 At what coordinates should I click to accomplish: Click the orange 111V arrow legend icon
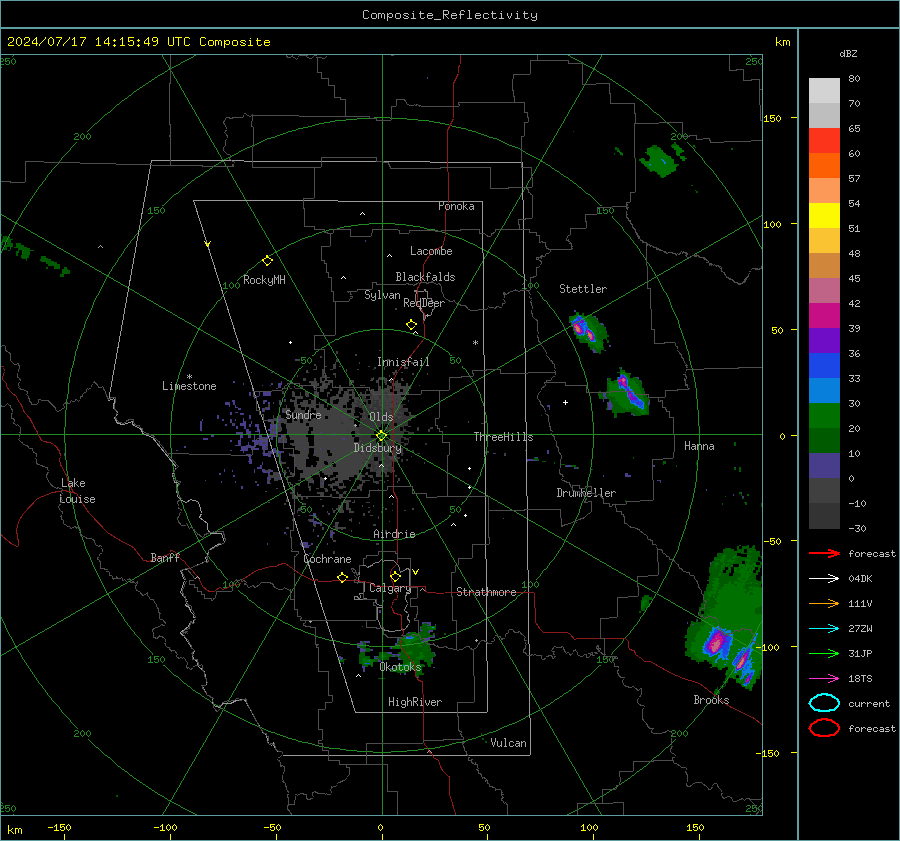(x=824, y=603)
